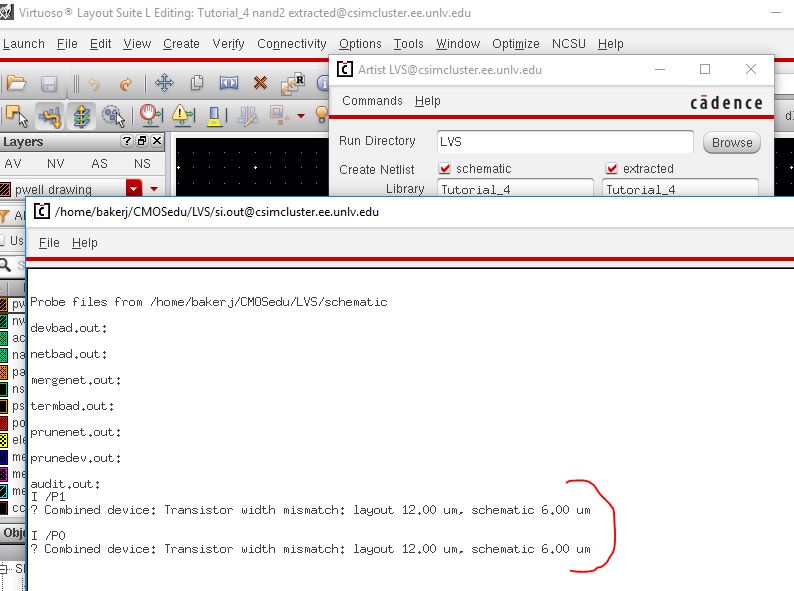Click the 'netbad.out:' line

tap(69, 354)
